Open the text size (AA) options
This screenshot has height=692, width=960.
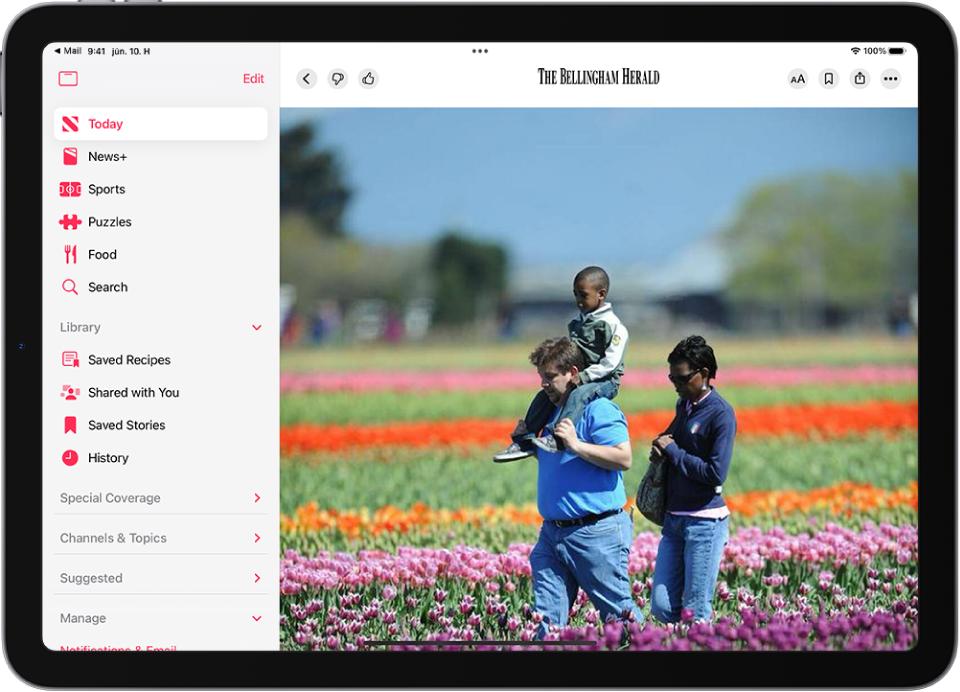(797, 78)
